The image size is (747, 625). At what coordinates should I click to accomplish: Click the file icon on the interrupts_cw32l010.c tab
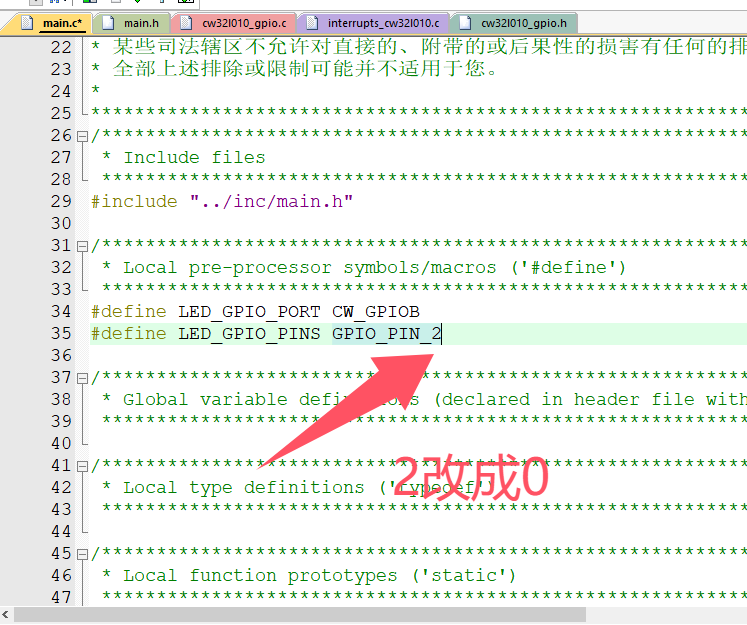pyautogui.click(x=312, y=22)
